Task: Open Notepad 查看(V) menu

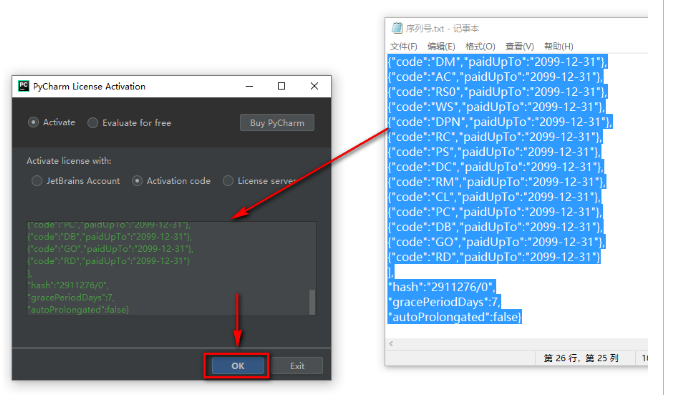Action: tap(520, 46)
